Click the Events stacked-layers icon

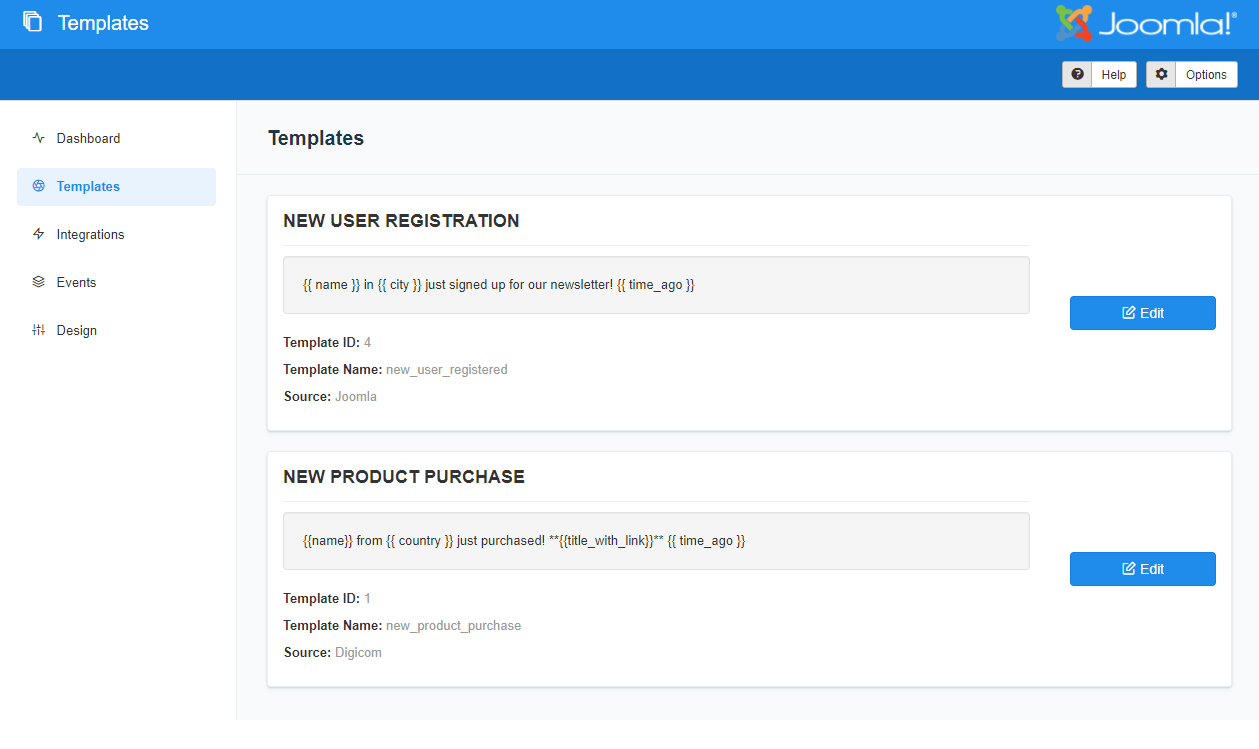[x=37, y=282]
